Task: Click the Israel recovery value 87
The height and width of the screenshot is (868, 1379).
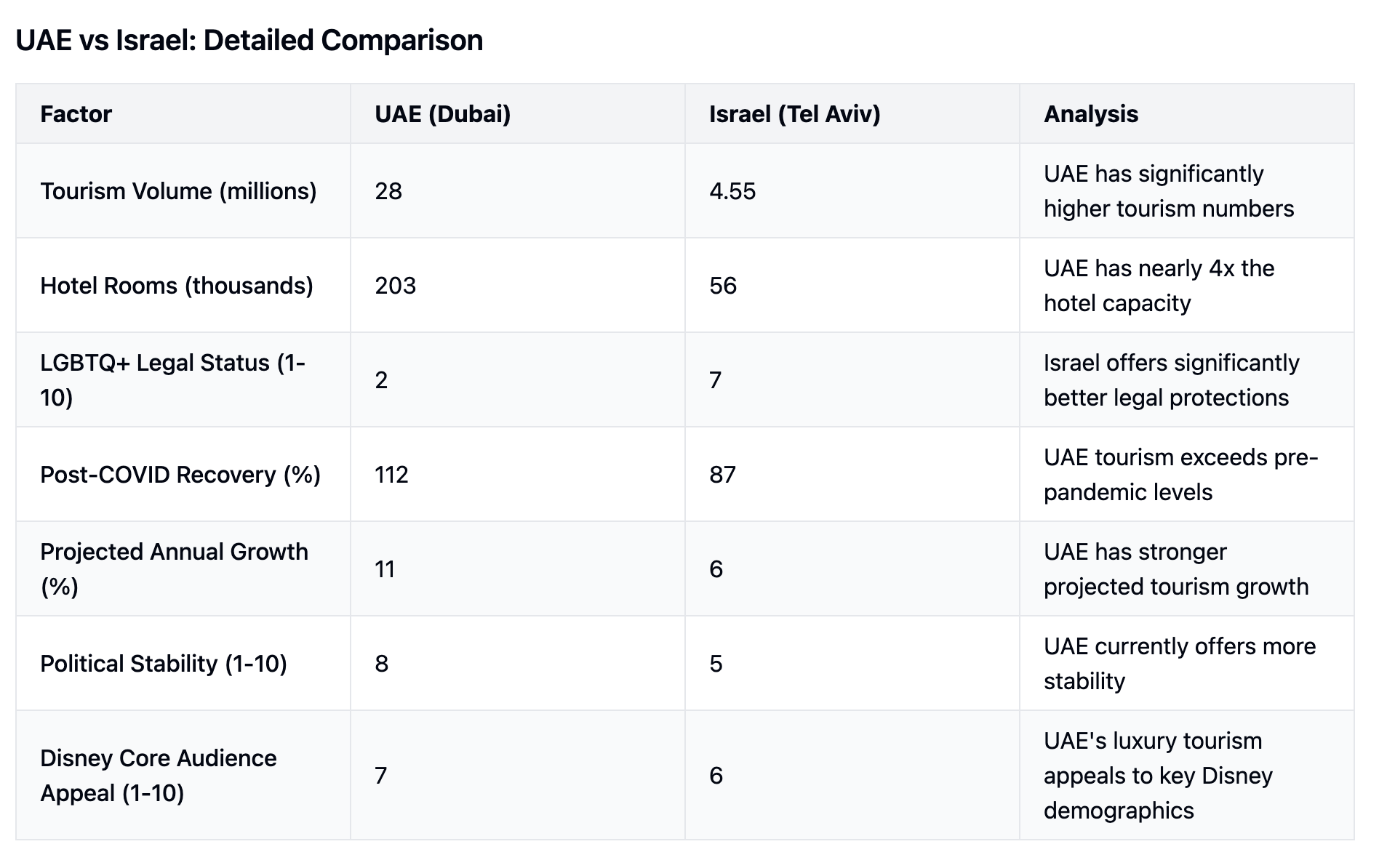Action: pyautogui.click(x=722, y=475)
